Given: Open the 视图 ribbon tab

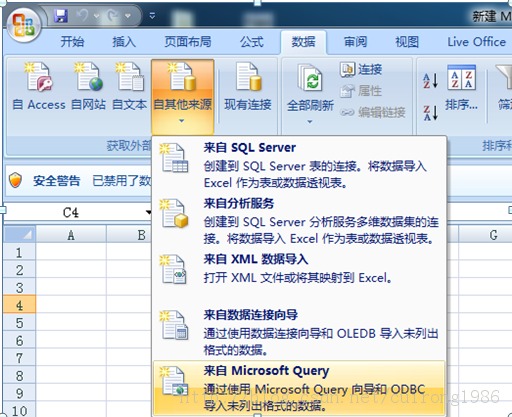Looking at the screenshot, I should [x=407, y=42].
